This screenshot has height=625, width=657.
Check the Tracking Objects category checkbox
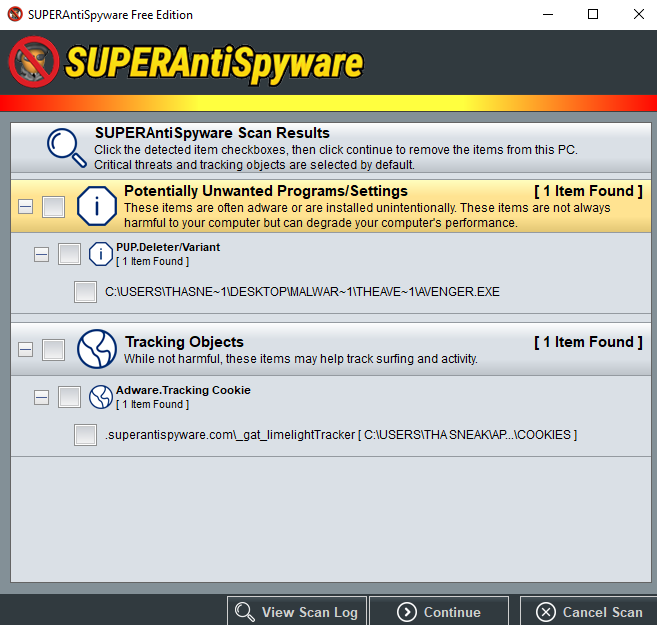coord(54,350)
